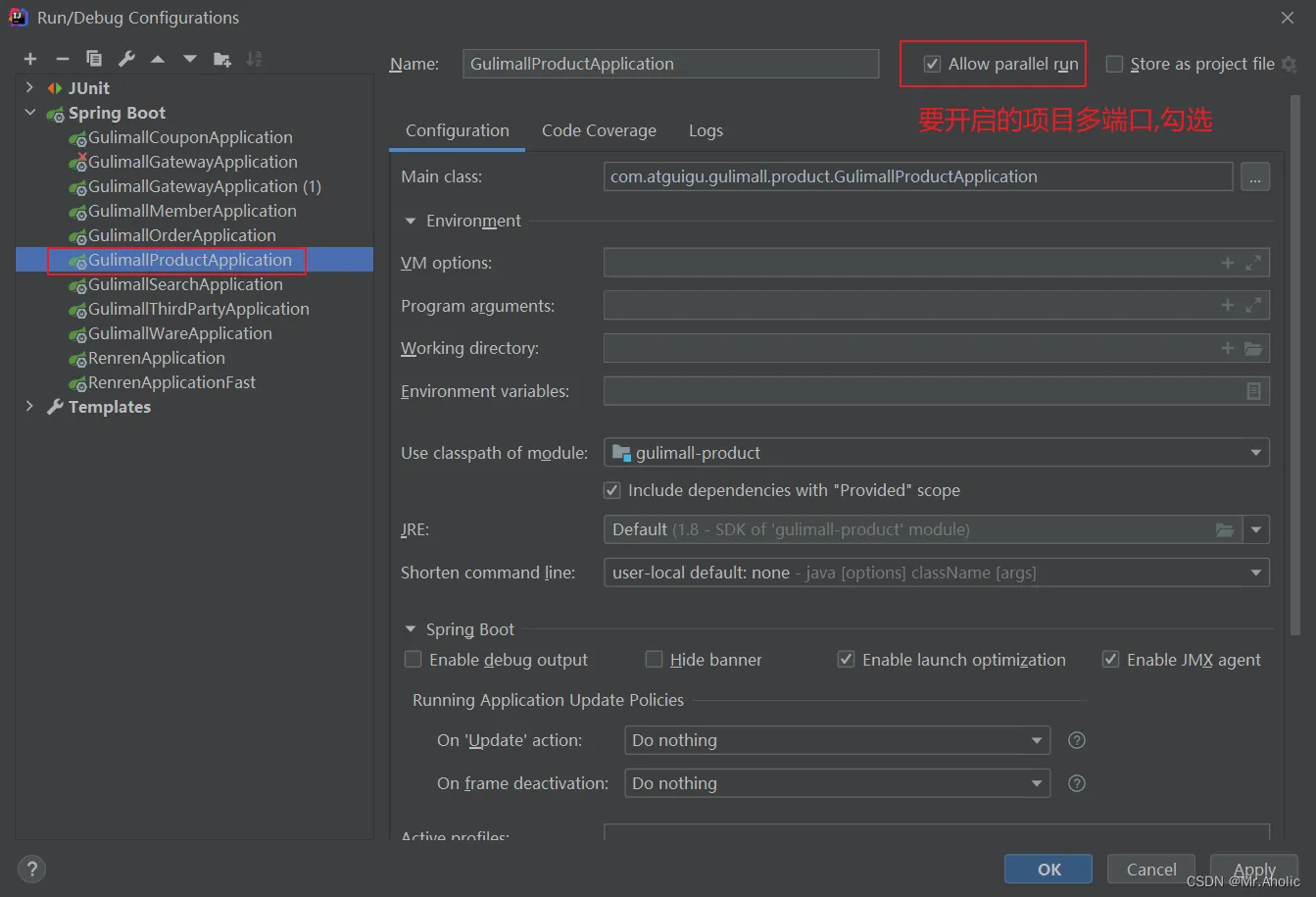
Task: Open JRE dropdown arrow
Action: (x=1256, y=529)
